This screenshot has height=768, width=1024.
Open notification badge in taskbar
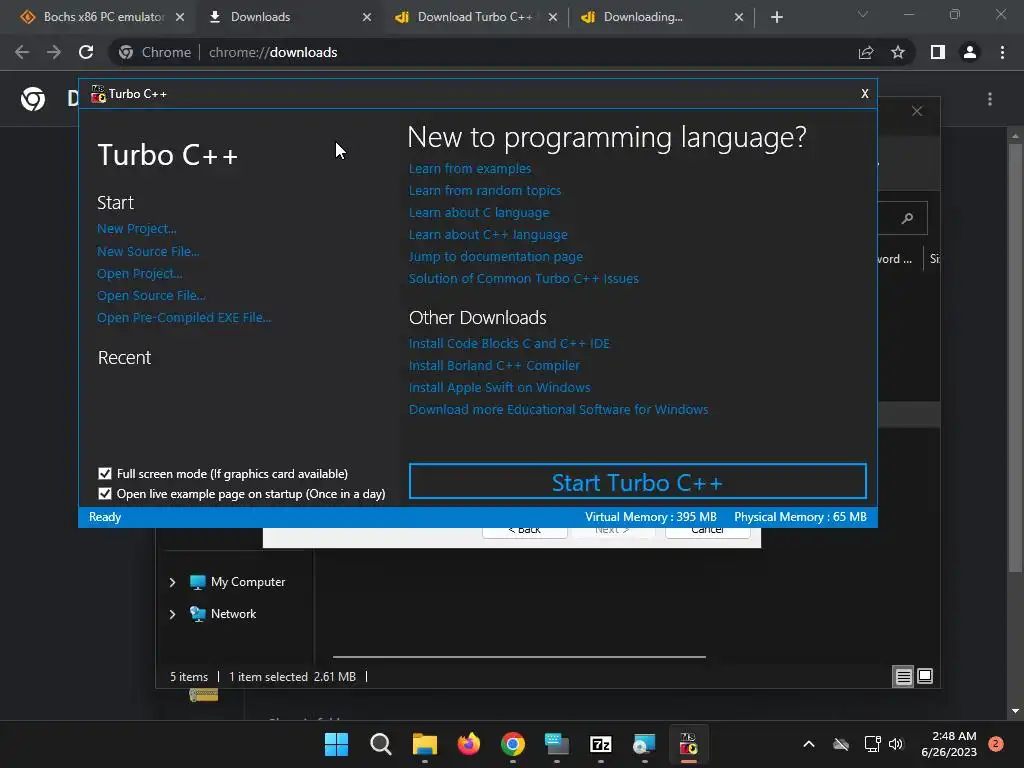996,744
